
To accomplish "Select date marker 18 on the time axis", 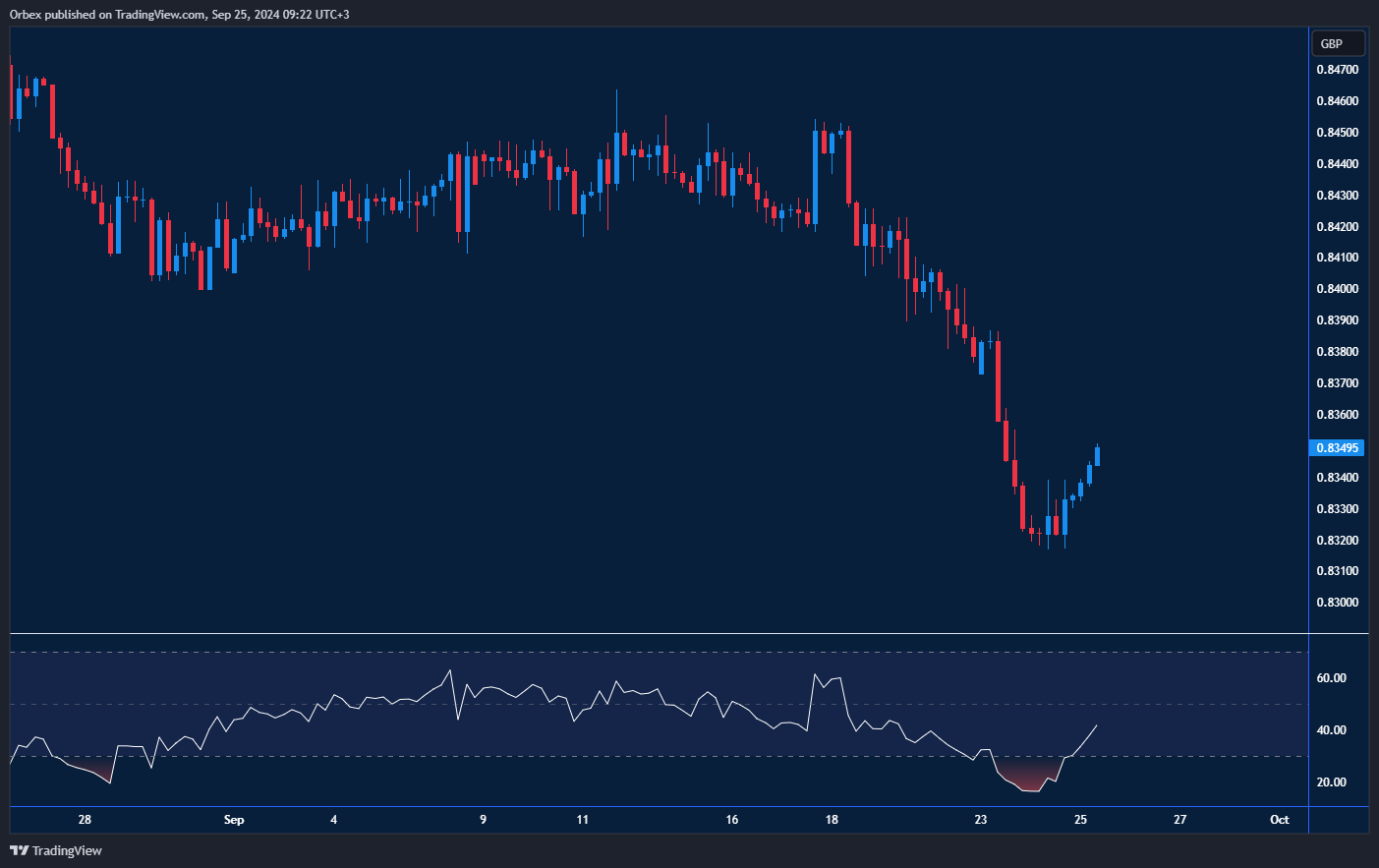I will (x=832, y=820).
